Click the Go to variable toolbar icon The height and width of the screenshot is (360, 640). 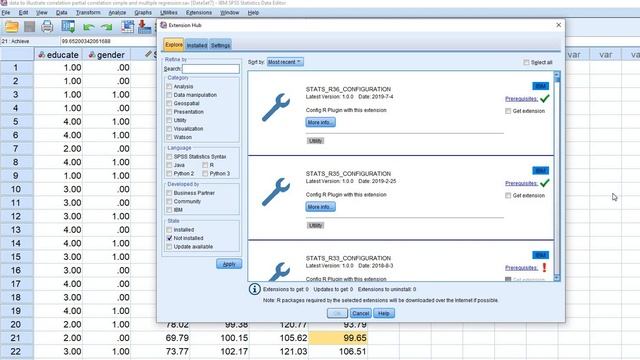coord(144,27)
